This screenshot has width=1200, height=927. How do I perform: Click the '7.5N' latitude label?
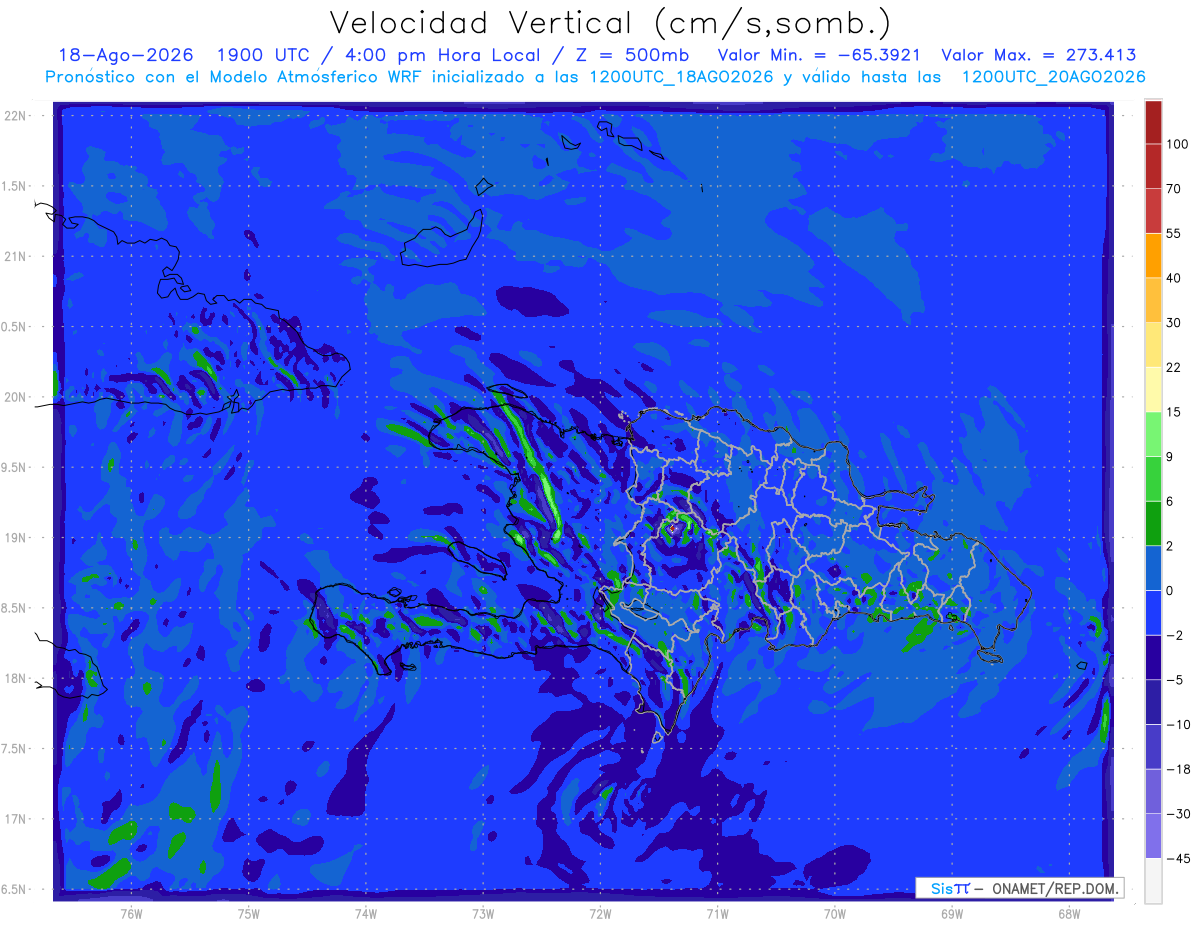click(16, 749)
